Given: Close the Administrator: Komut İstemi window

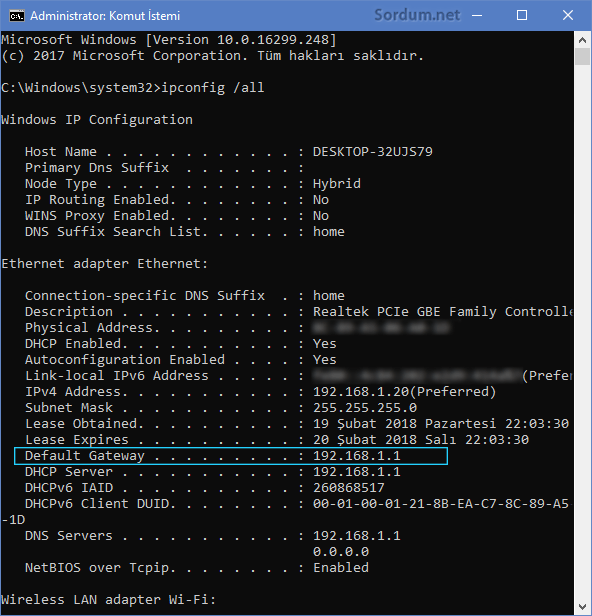Looking at the screenshot, I should (x=568, y=16).
